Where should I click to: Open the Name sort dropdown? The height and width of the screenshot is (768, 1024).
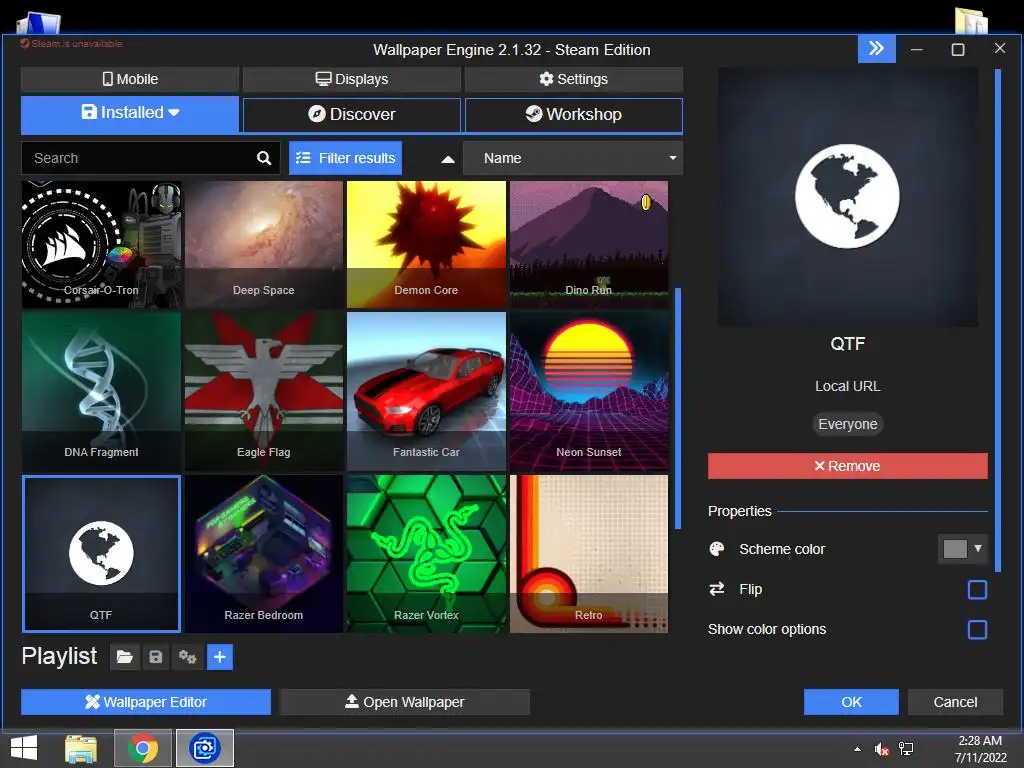(573, 158)
